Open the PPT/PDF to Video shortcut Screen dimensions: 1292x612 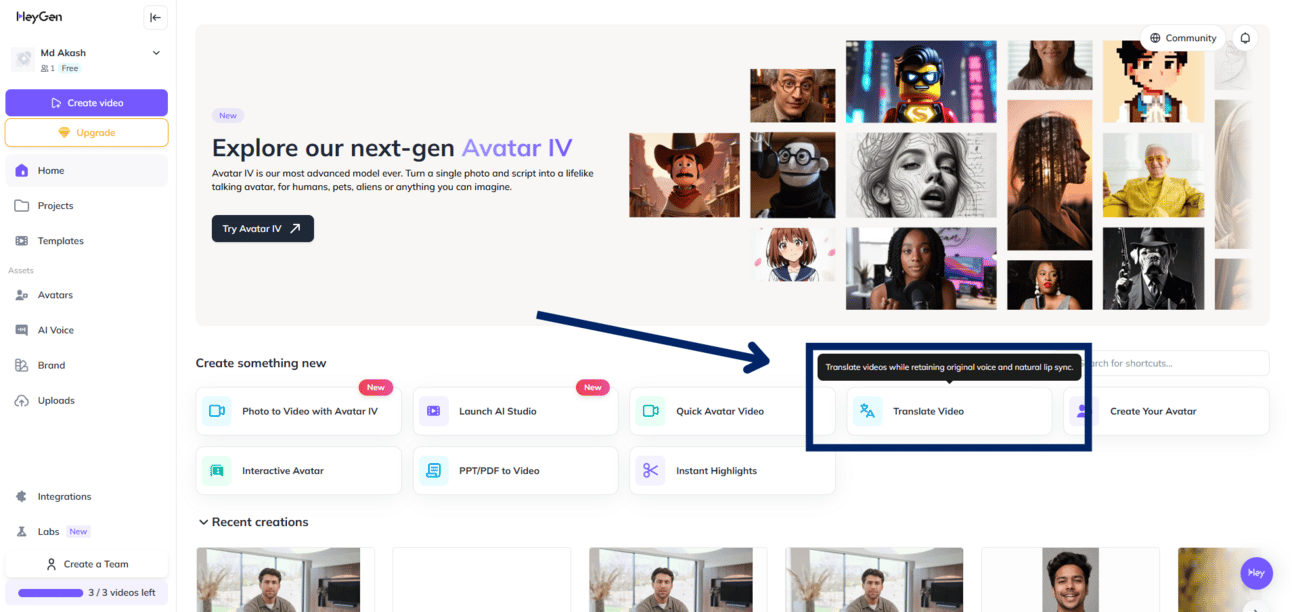[515, 470]
